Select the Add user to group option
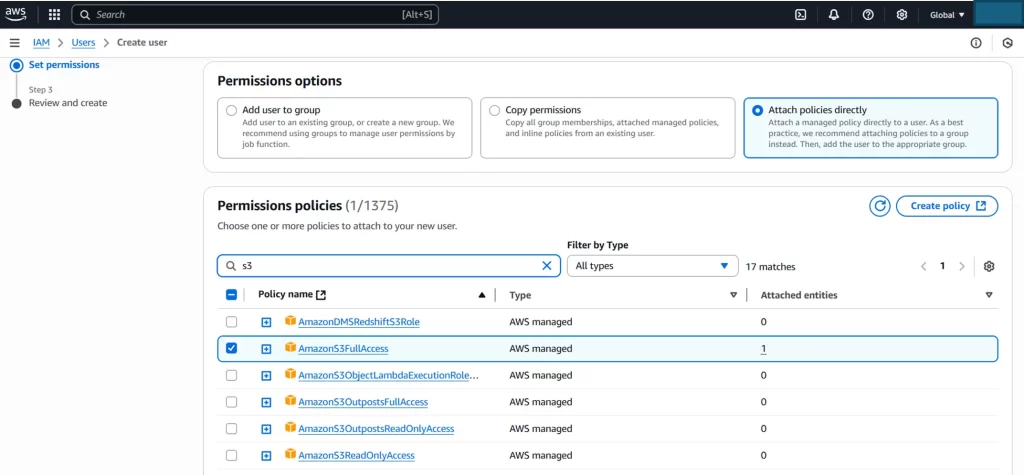This screenshot has width=1024, height=475. point(231,110)
